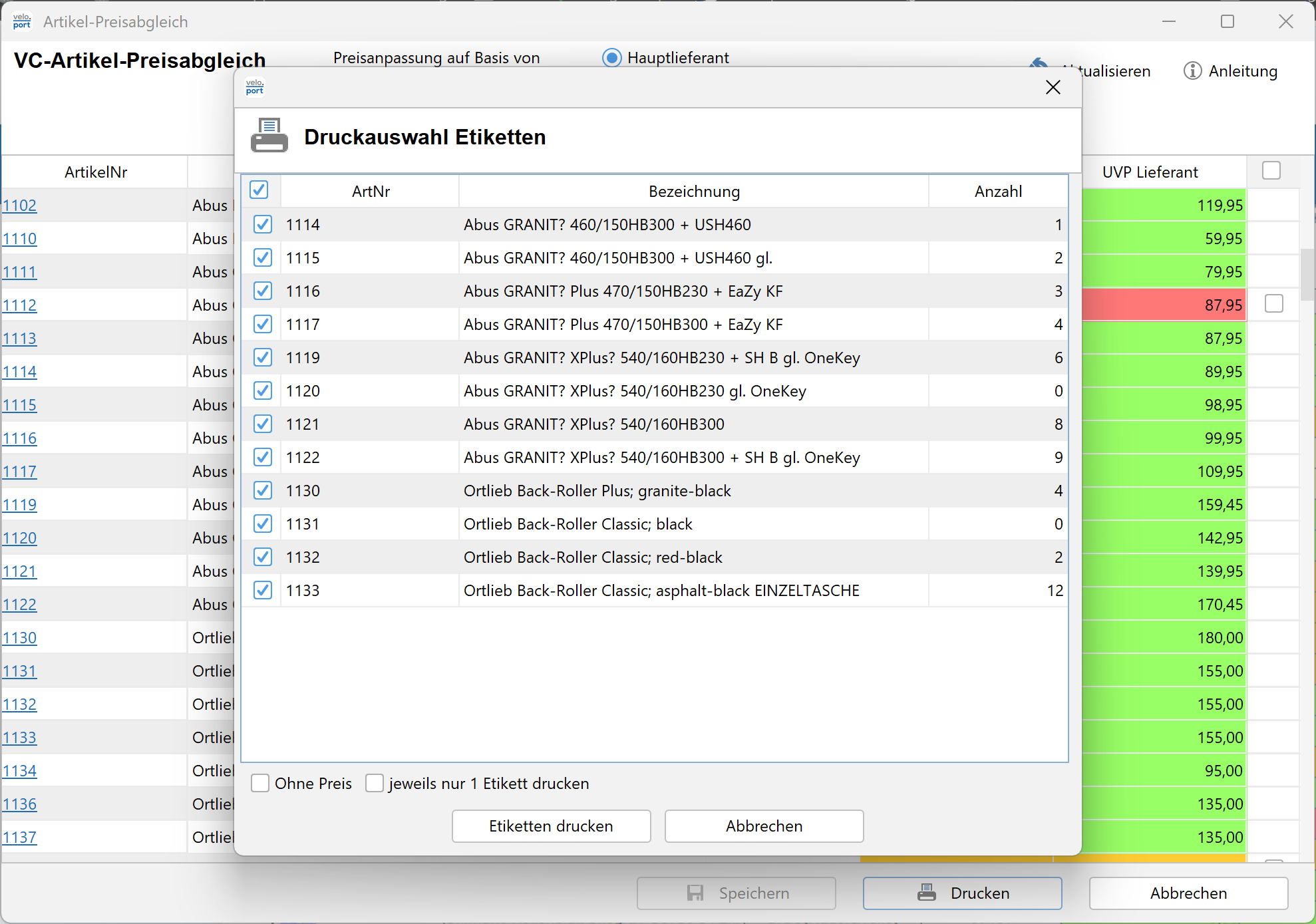Open article link 1102

pyautogui.click(x=19, y=206)
